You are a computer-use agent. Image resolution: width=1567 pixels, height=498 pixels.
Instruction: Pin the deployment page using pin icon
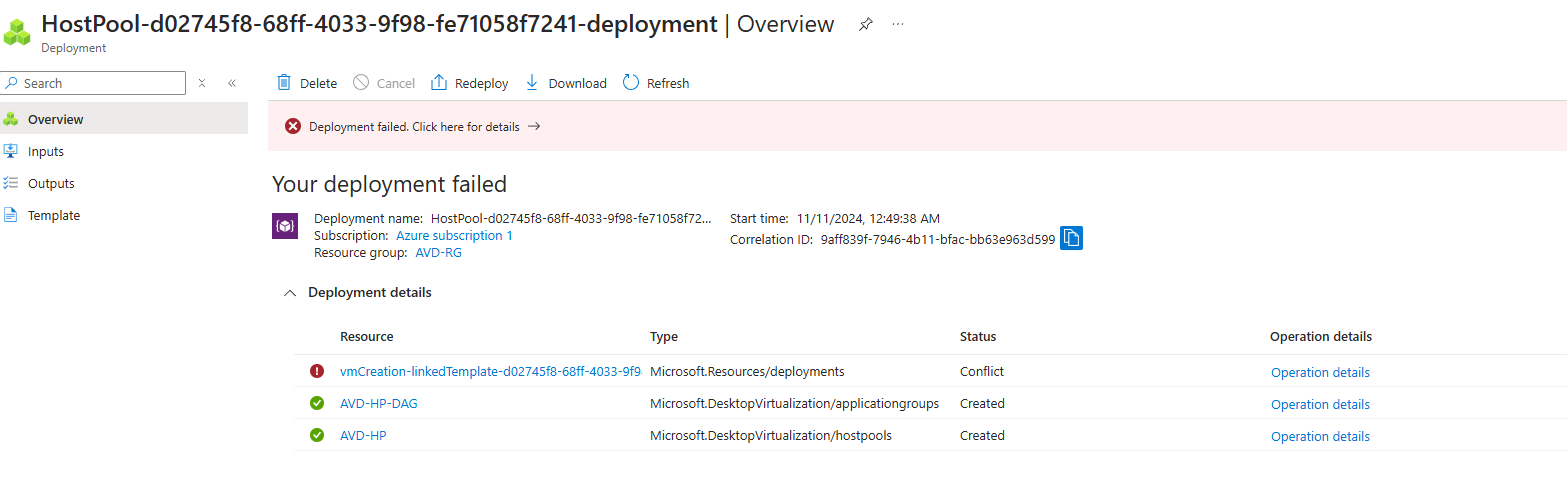click(x=866, y=25)
